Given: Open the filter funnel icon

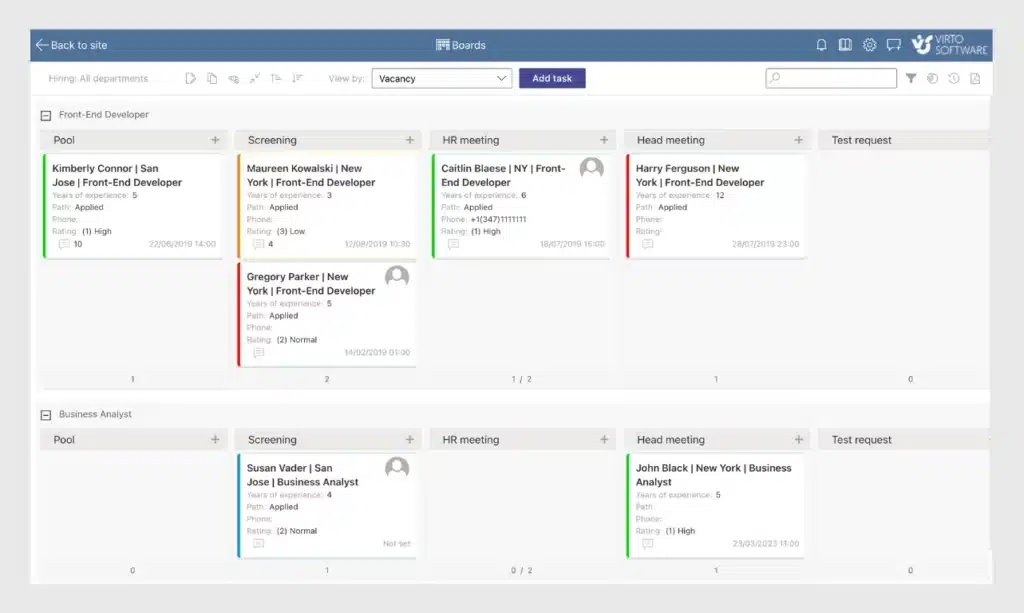Looking at the screenshot, I should (911, 78).
